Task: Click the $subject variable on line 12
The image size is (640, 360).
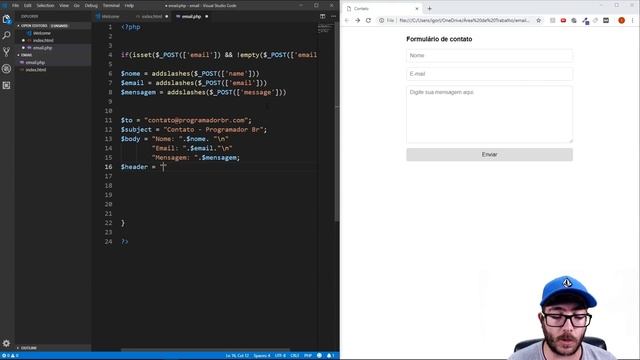Action: click(136, 129)
